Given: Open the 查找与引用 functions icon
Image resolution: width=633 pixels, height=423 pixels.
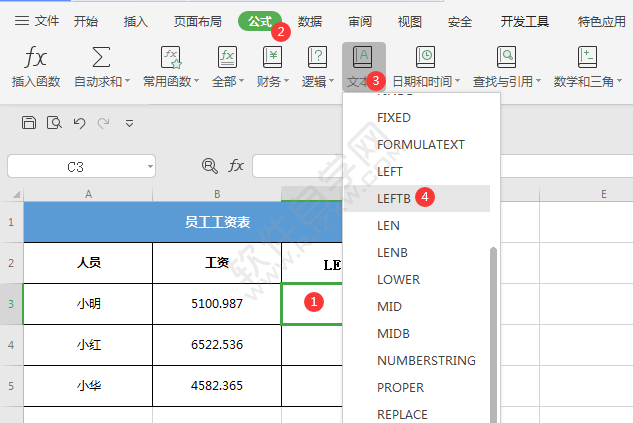Looking at the screenshot, I should pyautogui.click(x=506, y=57).
